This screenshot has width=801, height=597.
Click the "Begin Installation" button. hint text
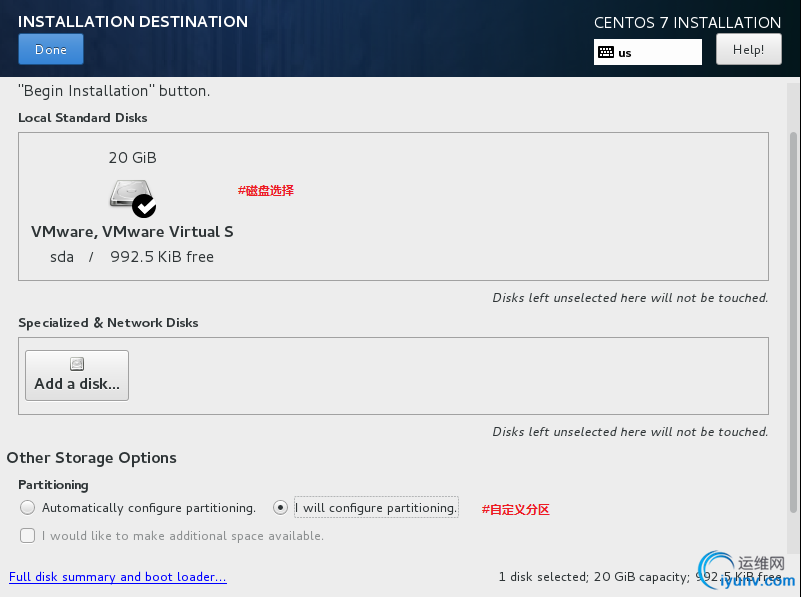coord(114,91)
